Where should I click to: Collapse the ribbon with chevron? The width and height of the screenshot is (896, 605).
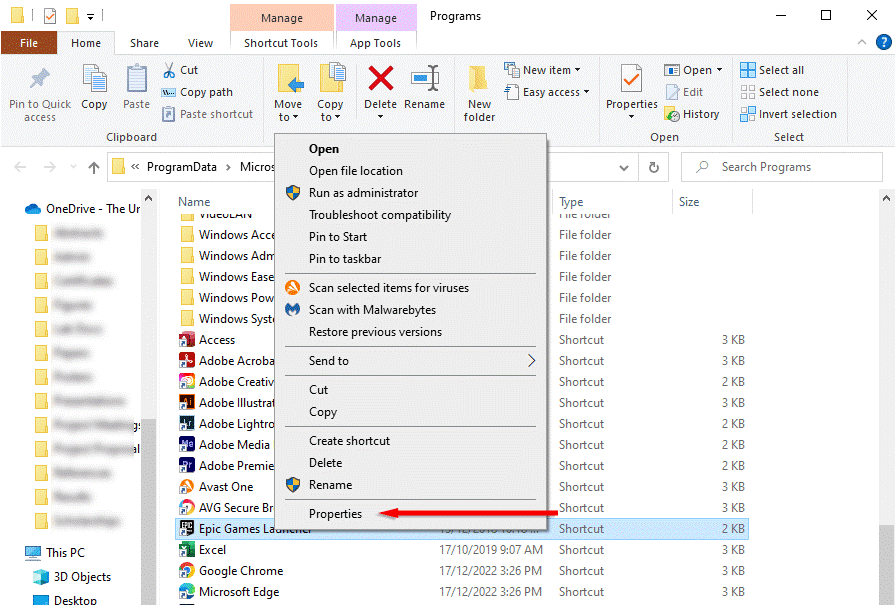[x=862, y=42]
